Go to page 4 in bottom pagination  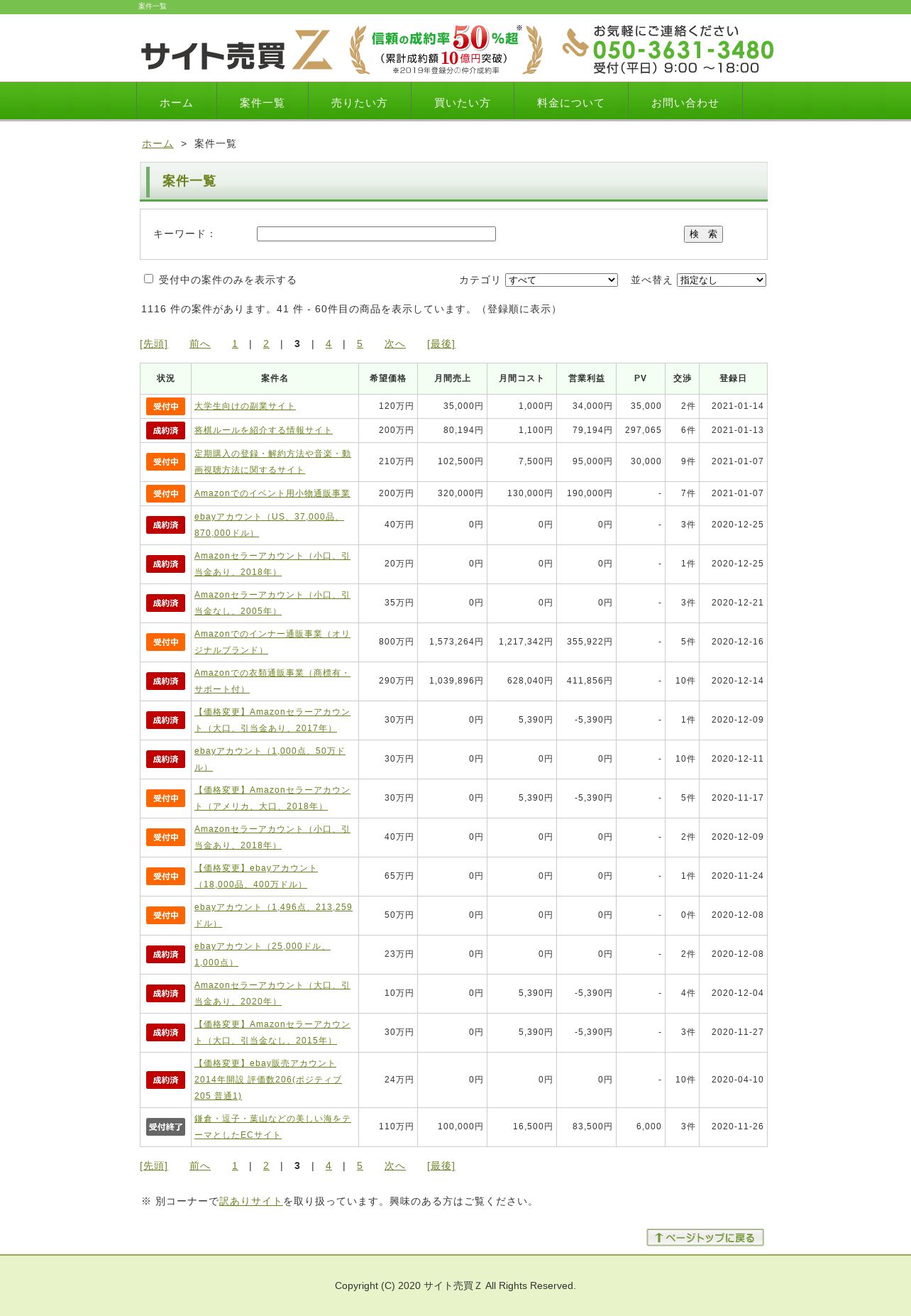tap(328, 1166)
